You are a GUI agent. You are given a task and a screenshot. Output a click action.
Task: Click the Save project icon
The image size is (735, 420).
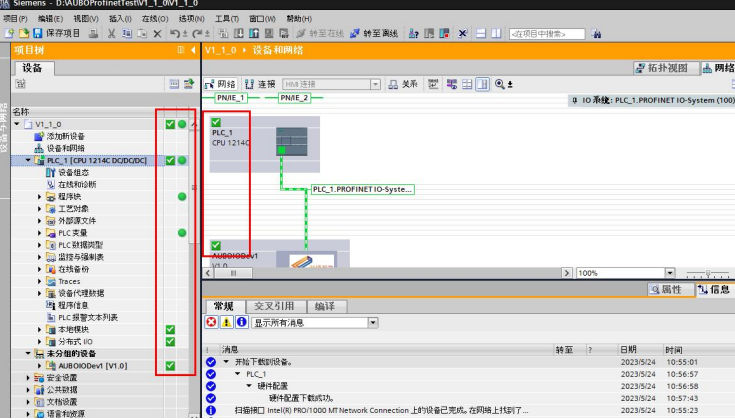(x=38, y=33)
